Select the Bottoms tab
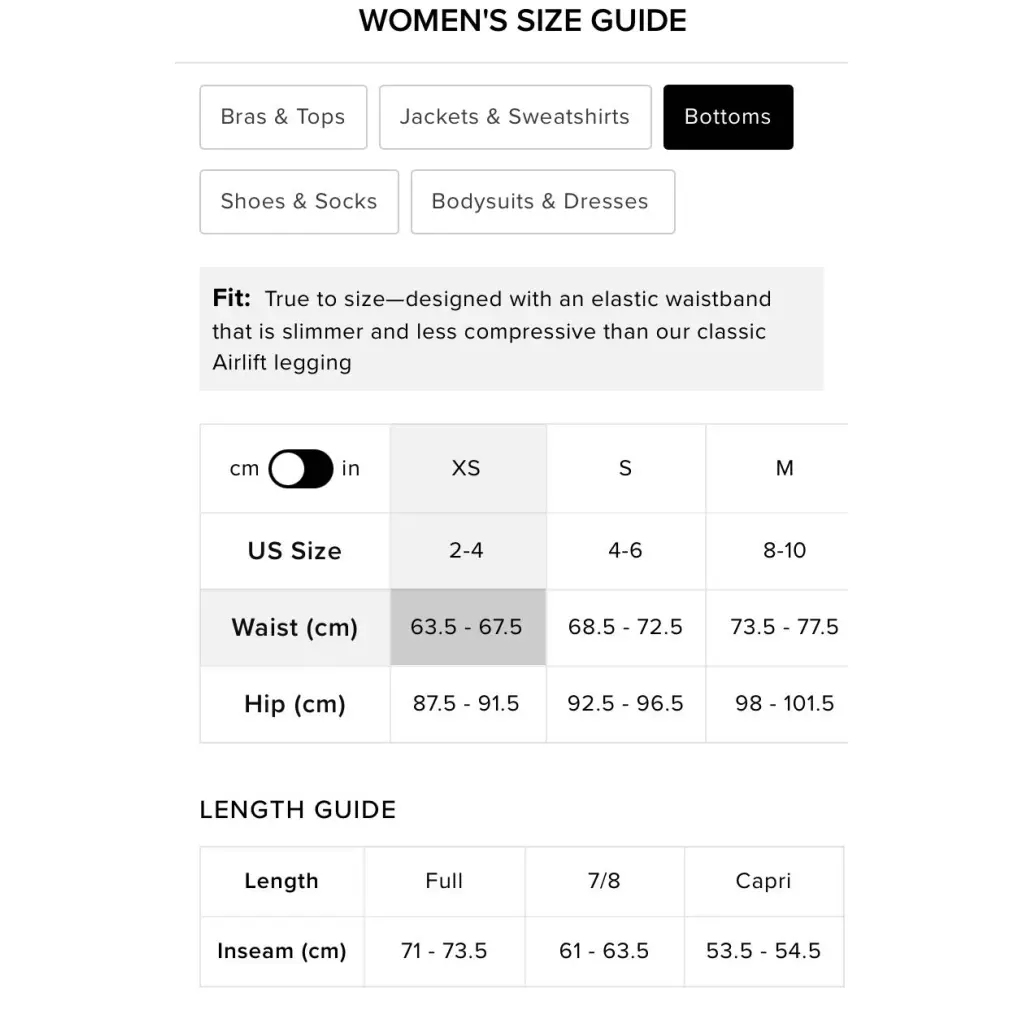The width and height of the screenshot is (1024, 1024). tap(728, 117)
